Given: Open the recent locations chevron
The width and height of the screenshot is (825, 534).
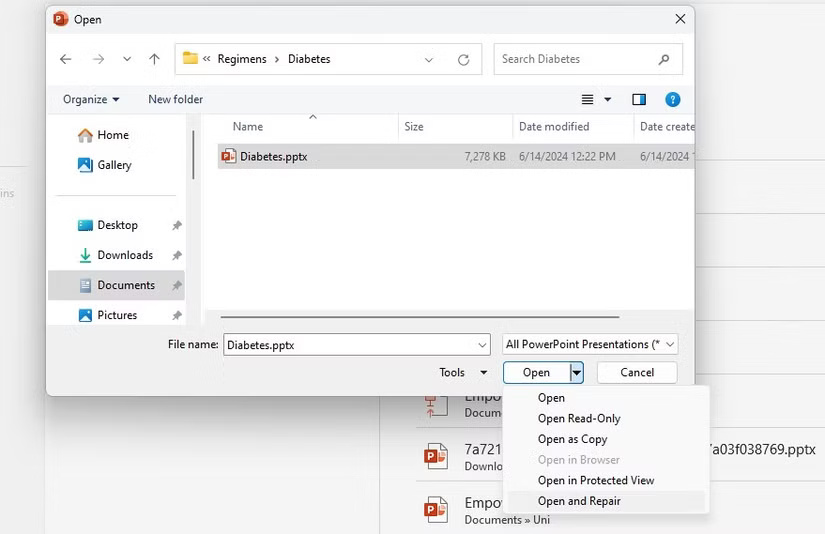Looking at the screenshot, I should pyautogui.click(x=127, y=59).
